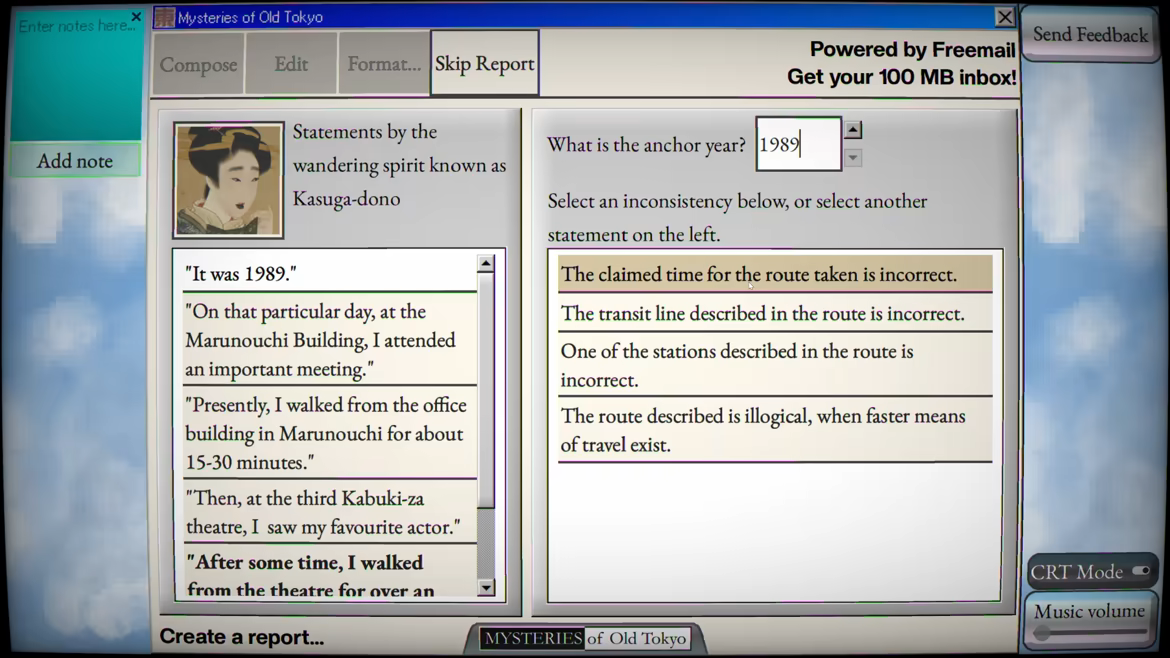The height and width of the screenshot is (658, 1170).
Task: Decrease the anchor year with down arrow
Action: [853, 158]
